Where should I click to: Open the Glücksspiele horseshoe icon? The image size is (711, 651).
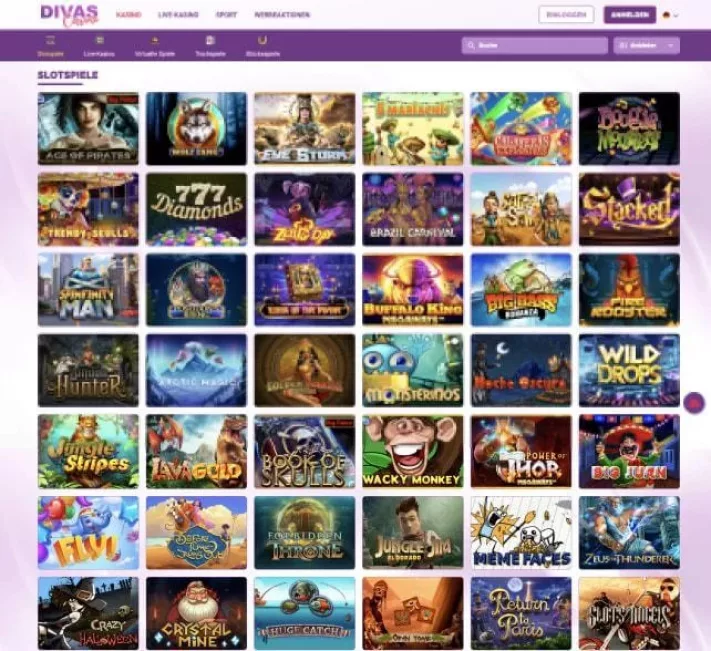pyautogui.click(x=263, y=40)
